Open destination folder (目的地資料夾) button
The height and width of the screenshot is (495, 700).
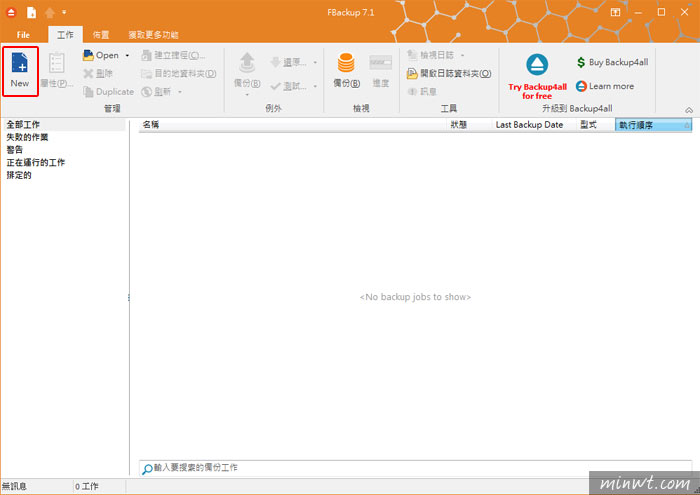click(179, 74)
